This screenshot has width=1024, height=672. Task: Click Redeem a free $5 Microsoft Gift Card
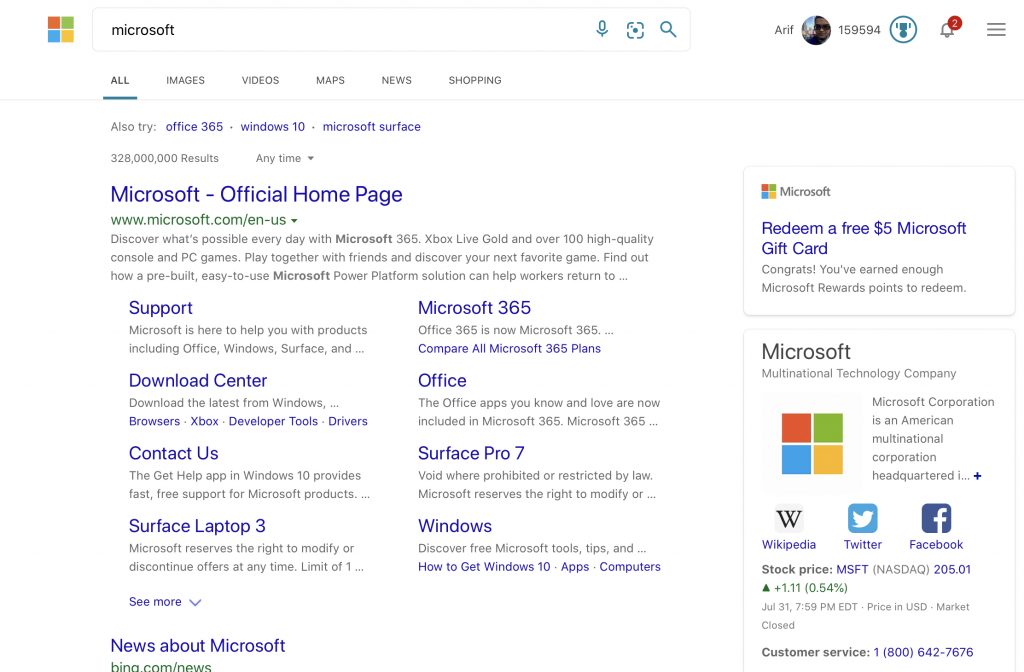(x=863, y=238)
